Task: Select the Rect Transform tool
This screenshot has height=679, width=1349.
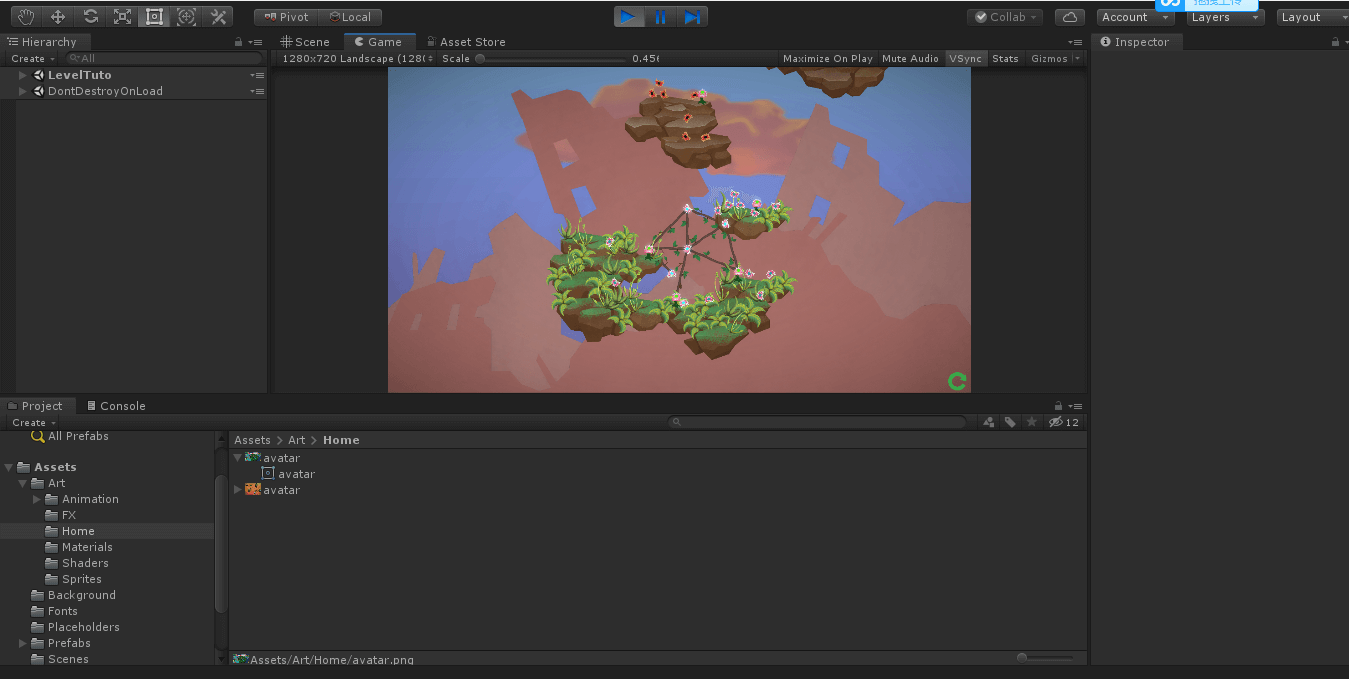Action: [x=154, y=17]
